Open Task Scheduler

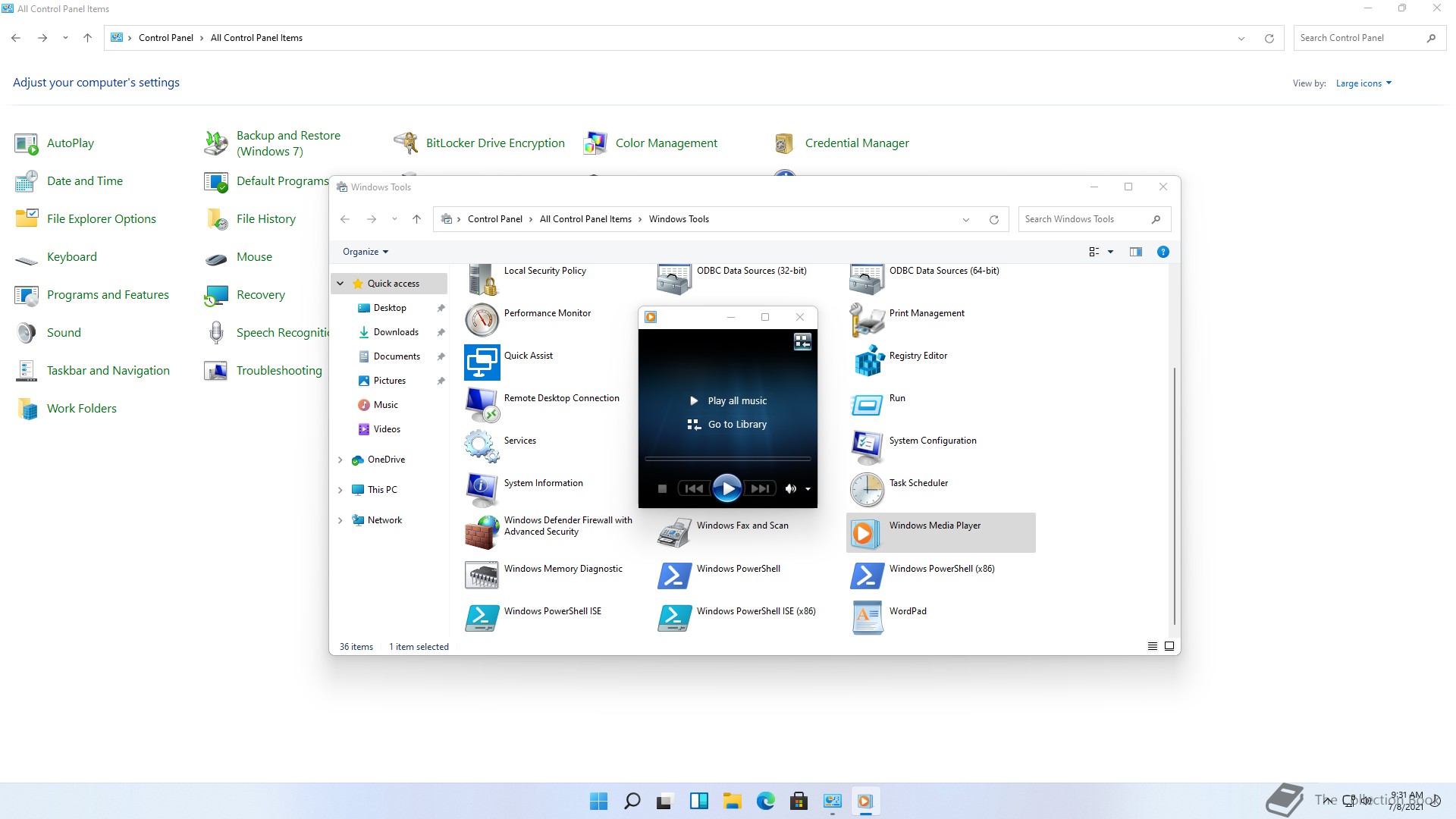(x=899, y=490)
